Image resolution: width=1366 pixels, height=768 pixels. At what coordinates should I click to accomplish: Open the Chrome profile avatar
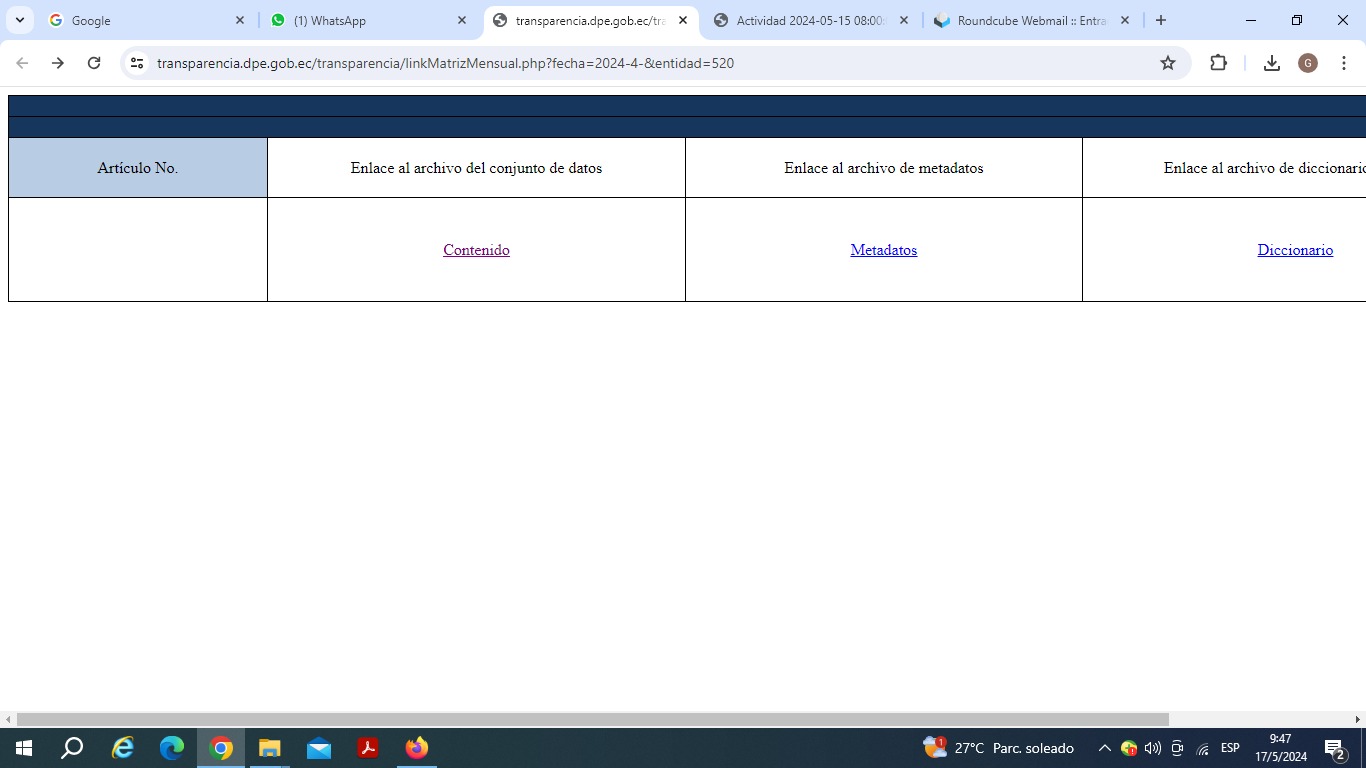pyautogui.click(x=1307, y=63)
